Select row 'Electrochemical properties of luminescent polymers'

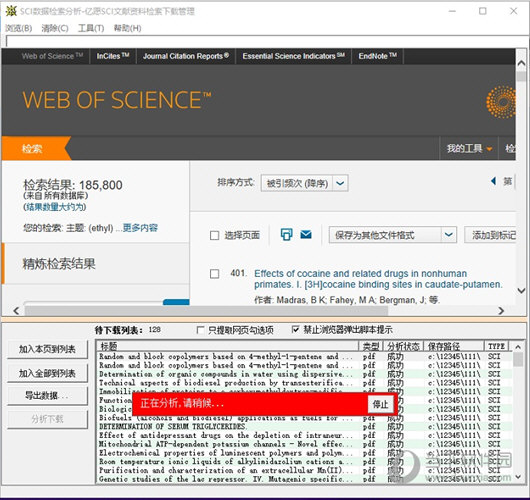tap(304, 453)
